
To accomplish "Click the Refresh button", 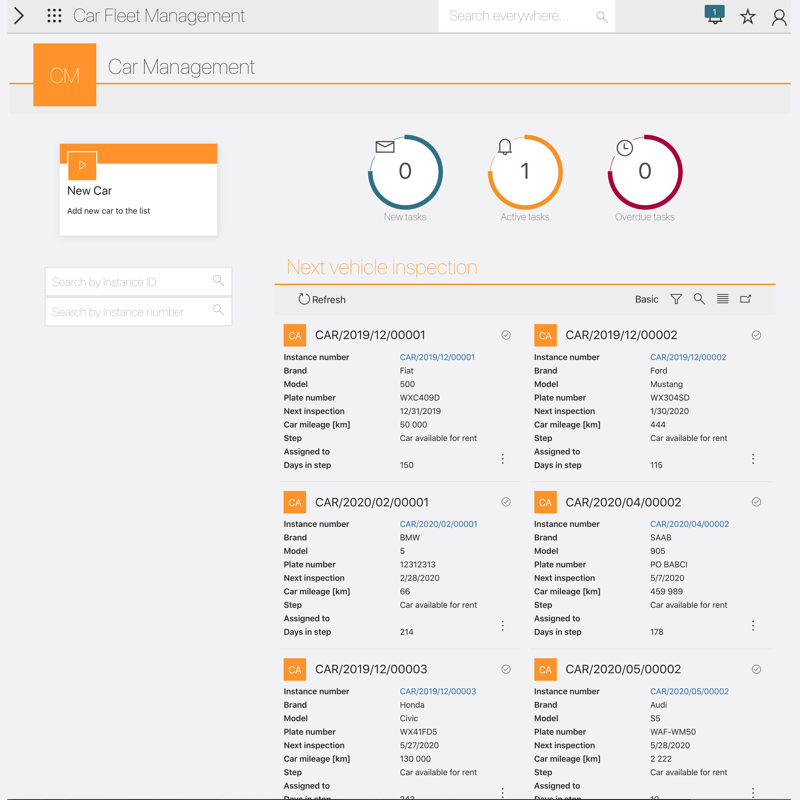I will (x=321, y=299).
